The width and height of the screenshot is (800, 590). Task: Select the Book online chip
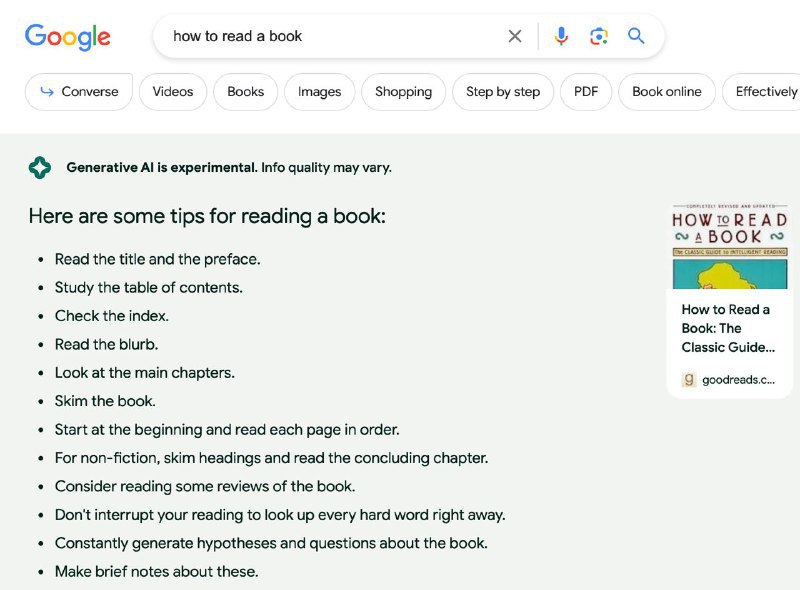[x=667, y=92]
